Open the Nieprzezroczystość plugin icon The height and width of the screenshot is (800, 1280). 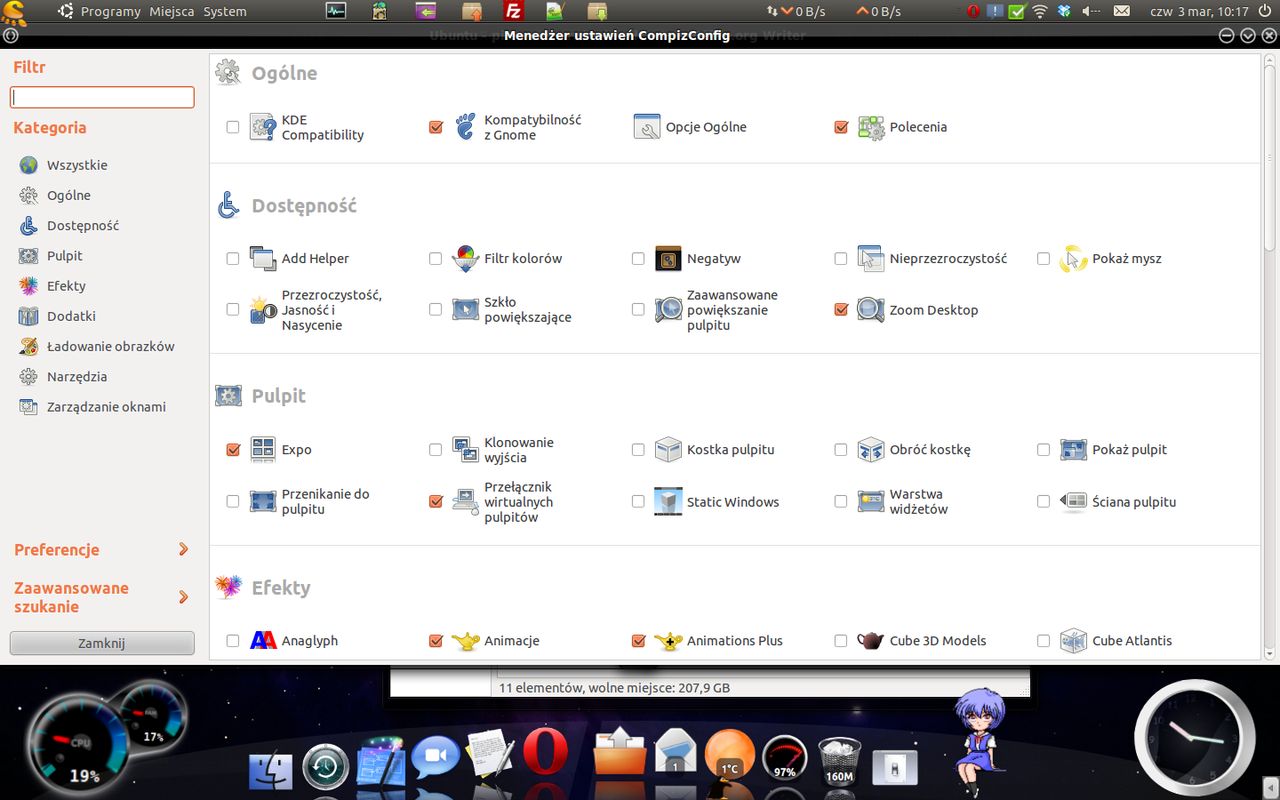871,258
